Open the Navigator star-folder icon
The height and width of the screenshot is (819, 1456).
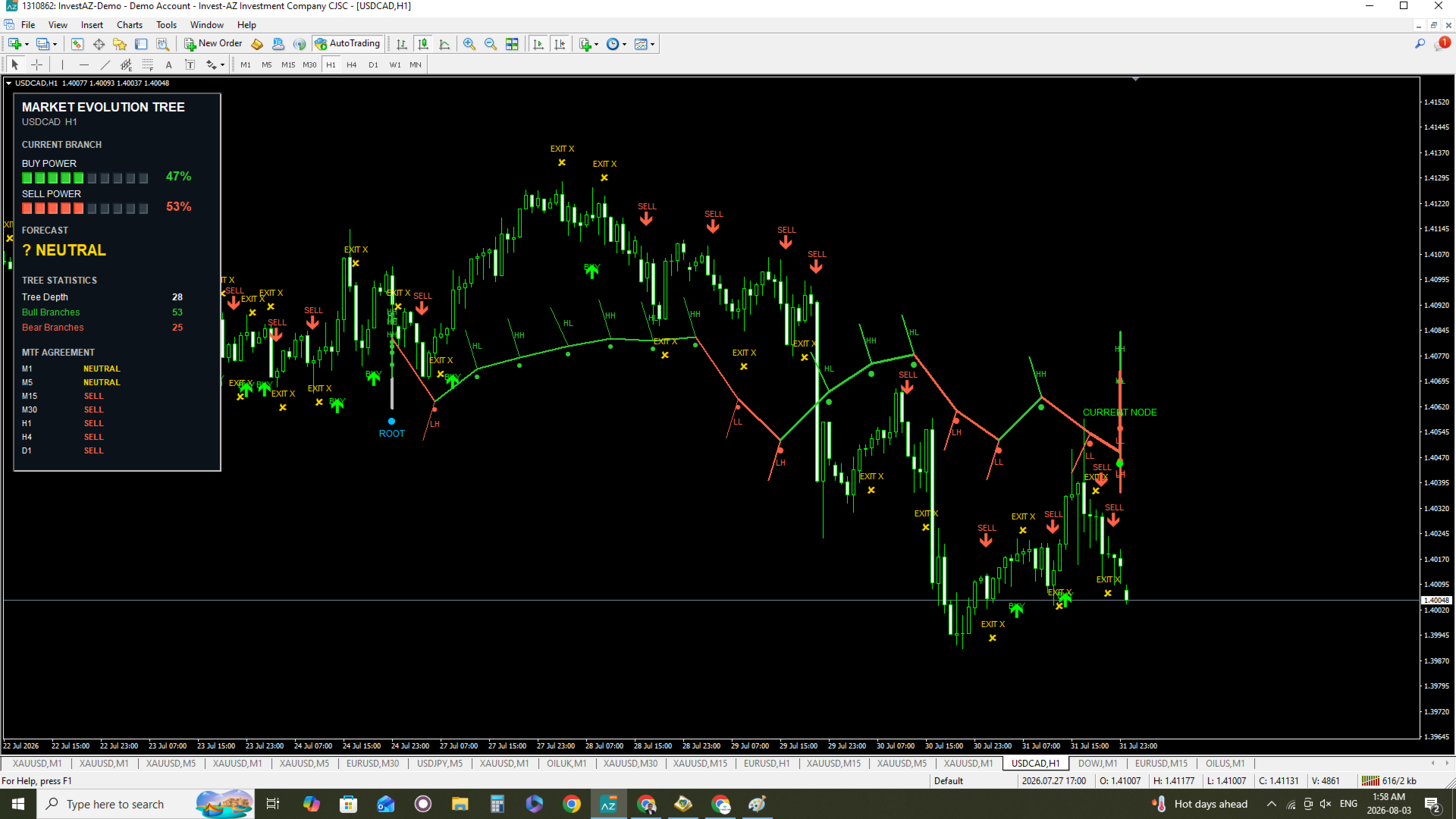click(x=120, y=44)
